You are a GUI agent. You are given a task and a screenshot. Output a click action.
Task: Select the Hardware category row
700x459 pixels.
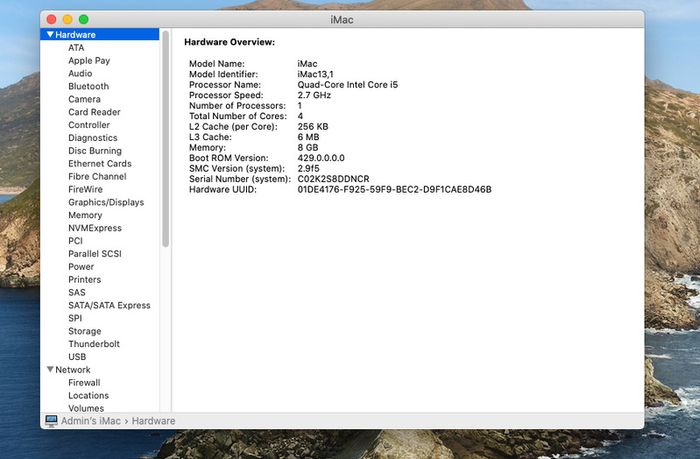click(x=100, y=34)
